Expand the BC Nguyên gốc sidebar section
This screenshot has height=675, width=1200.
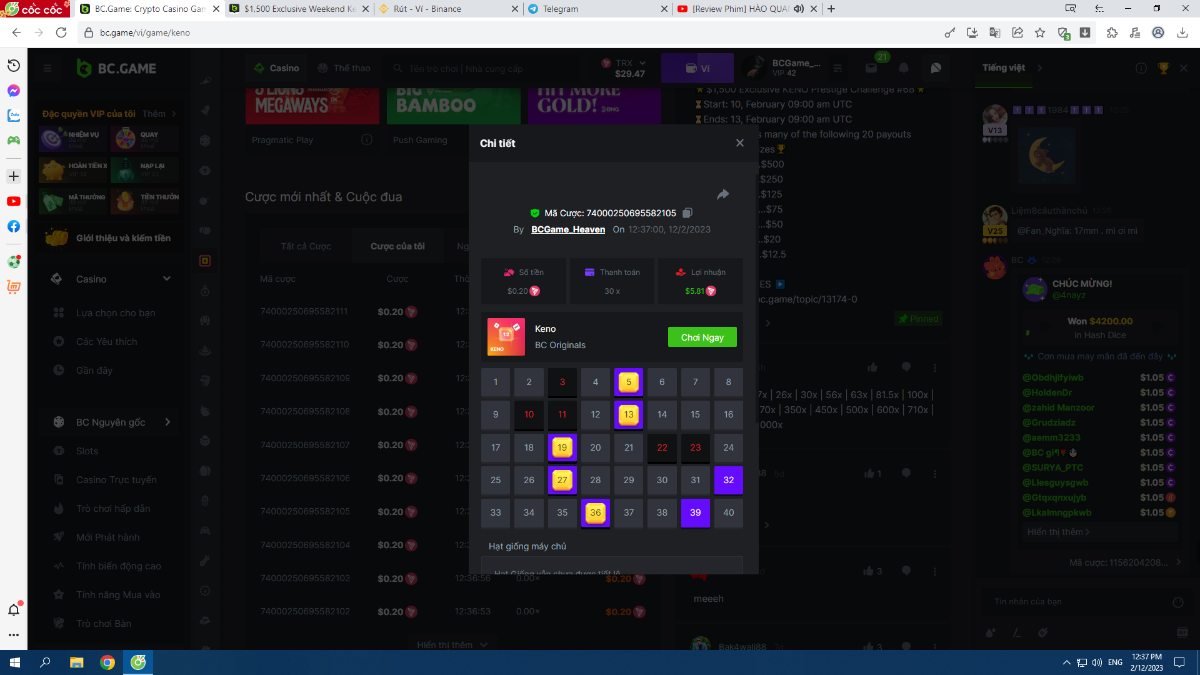[167, 422]
